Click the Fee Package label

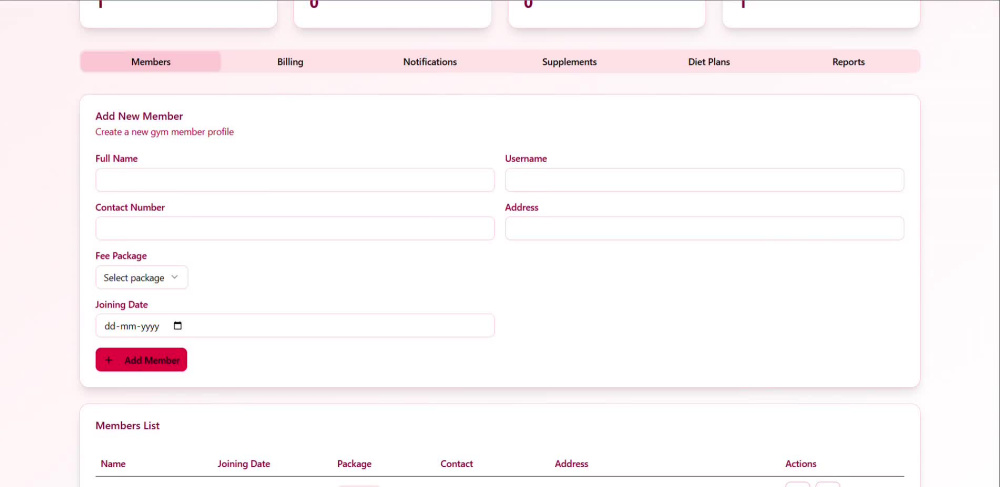(x=121, y=256)
